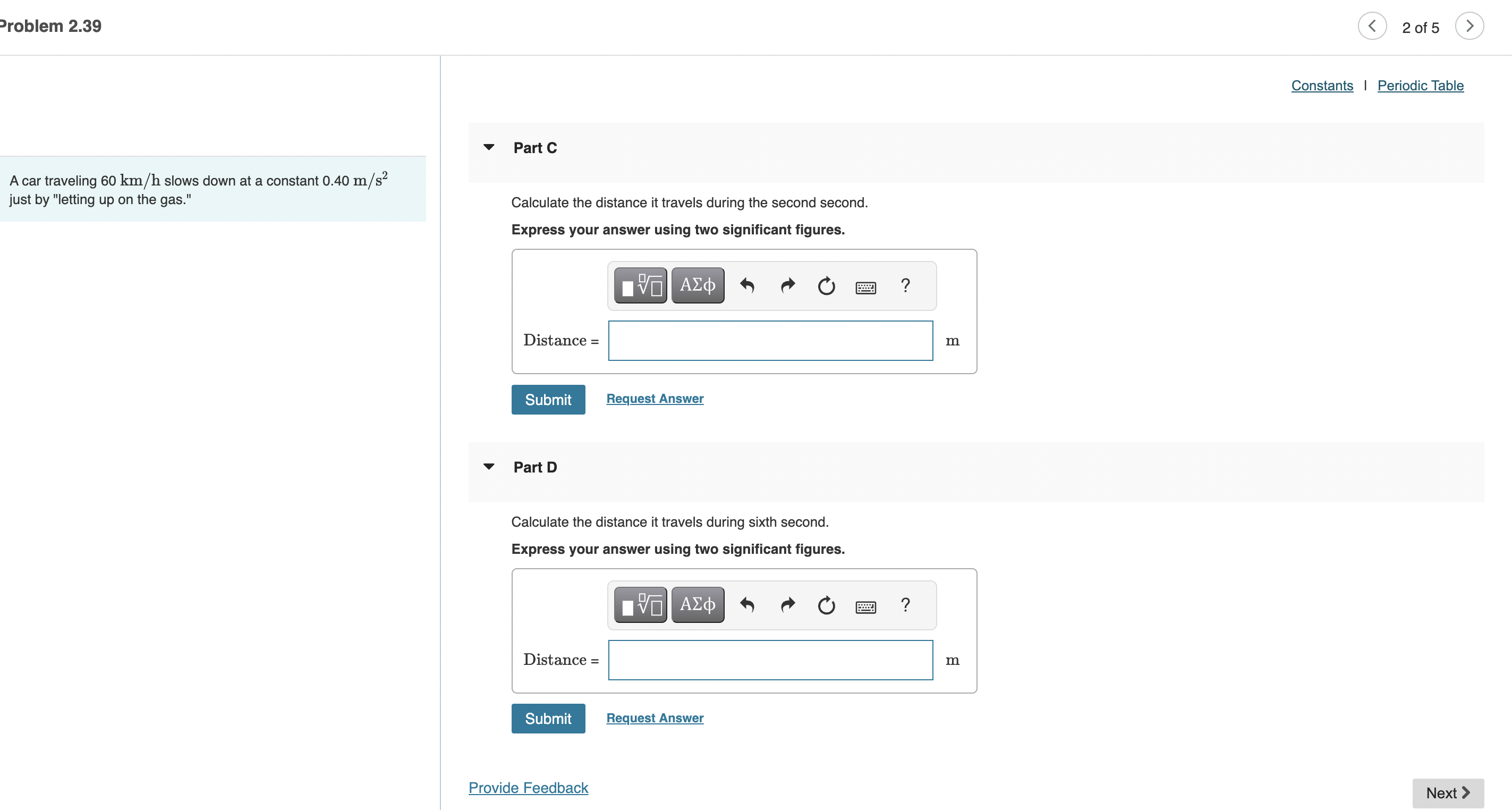Go to the previous problem arrow
The height and width of the screenshot is (810, 1512).
(x=1372, y=27)
